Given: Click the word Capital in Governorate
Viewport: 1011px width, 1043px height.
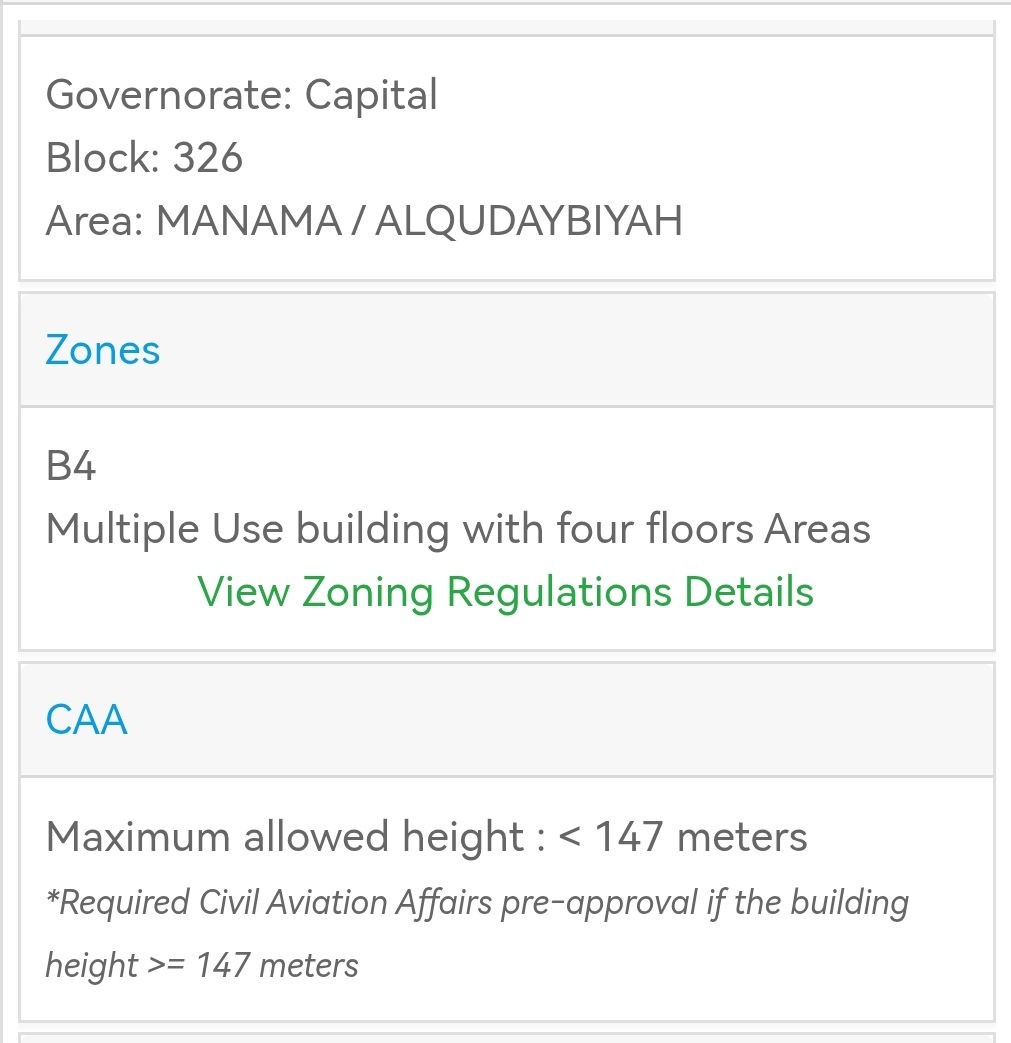Looking at the screenshot, I should coord(371,95).
